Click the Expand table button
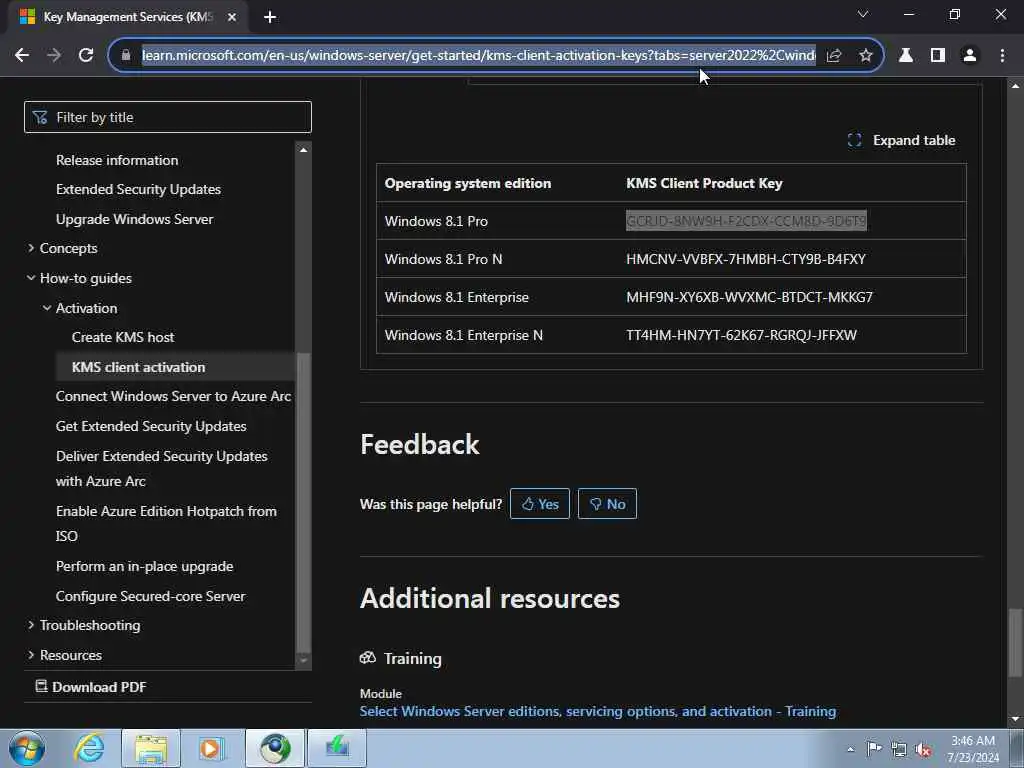Screen dimensions: 1024x768 (901, 140)
